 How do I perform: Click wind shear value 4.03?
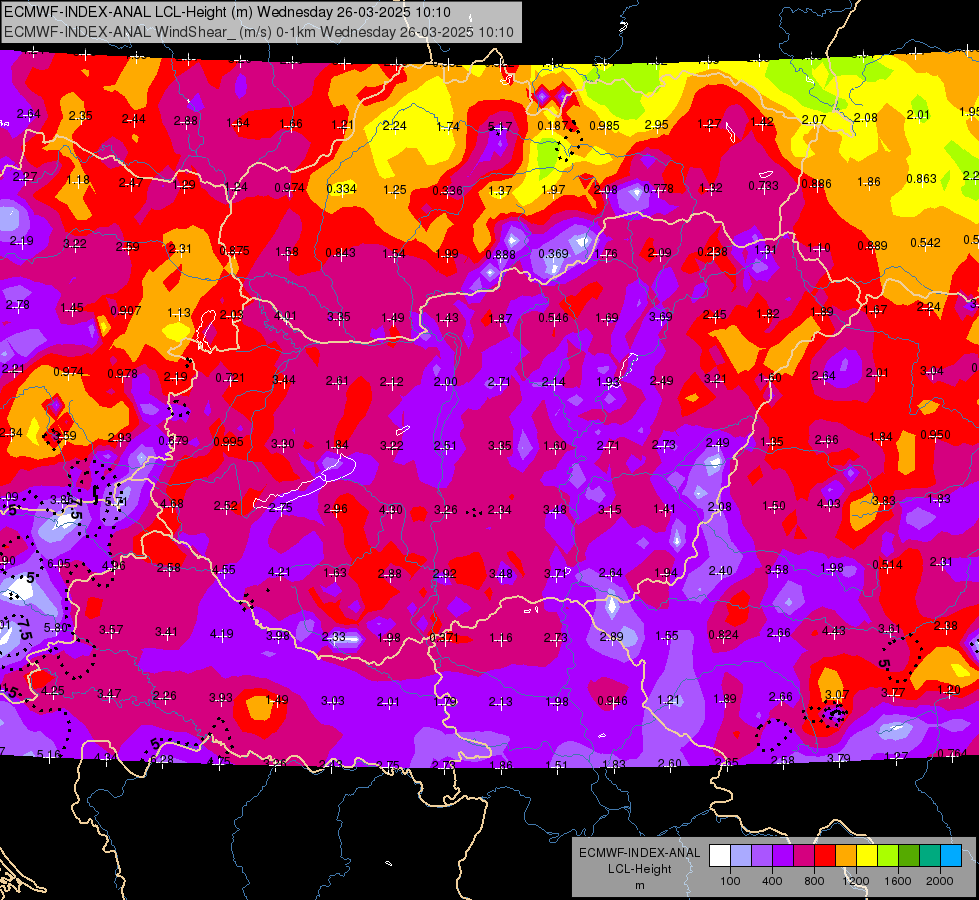[x=829, y=504]
